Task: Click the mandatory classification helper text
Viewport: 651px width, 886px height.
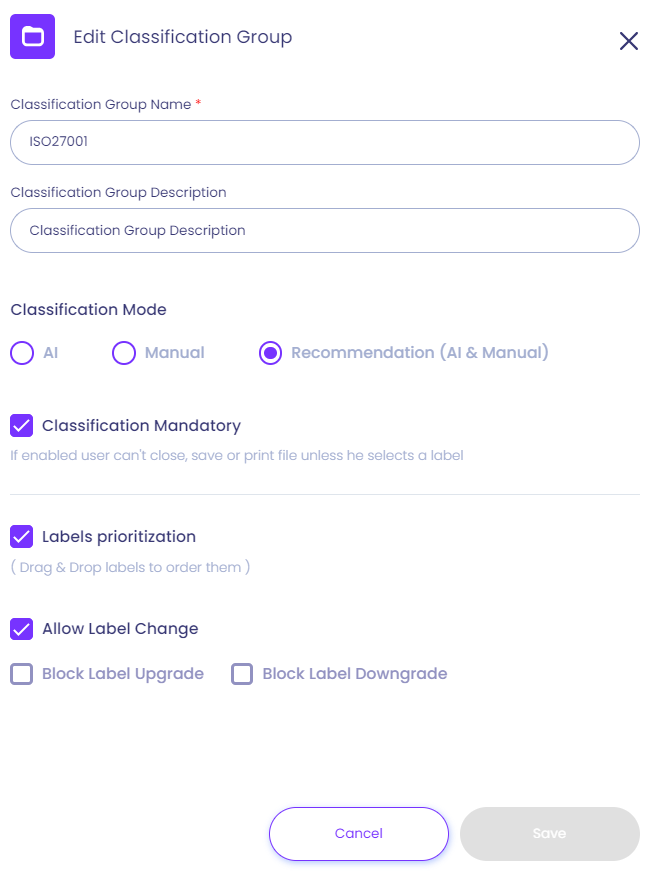Action: [x=236, y=456]
